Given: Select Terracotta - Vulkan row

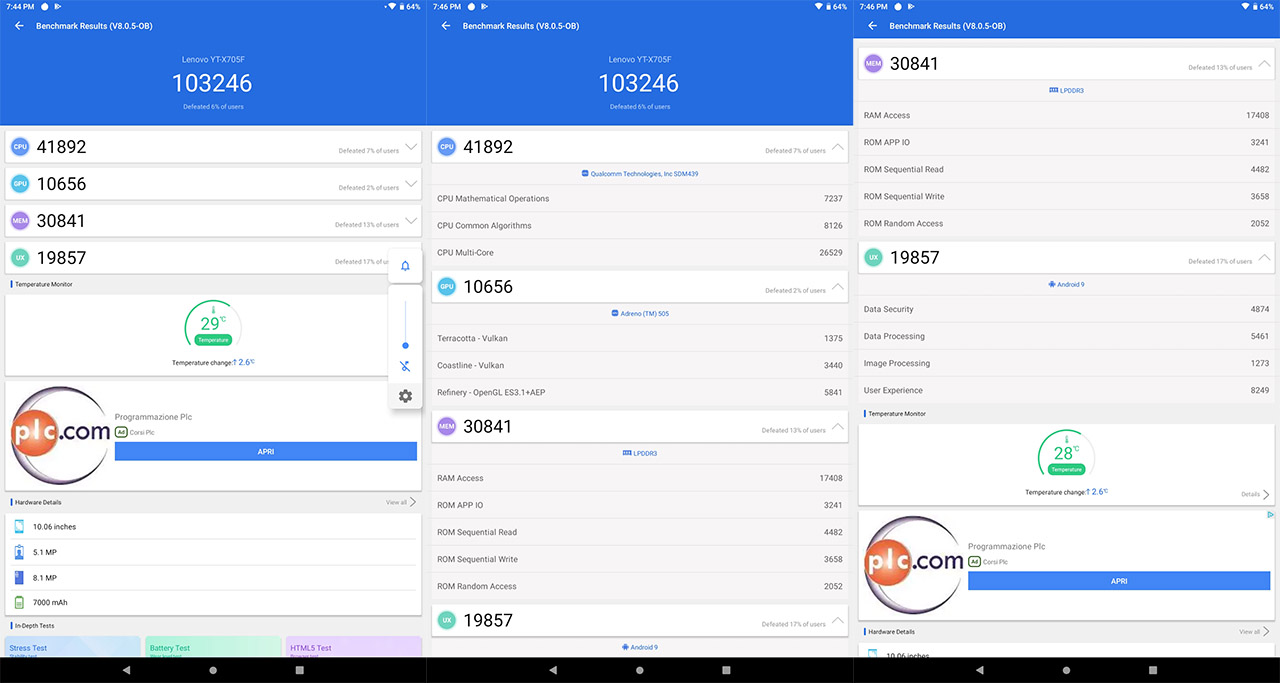Looking at the screenshot, I should pos(640,339).
